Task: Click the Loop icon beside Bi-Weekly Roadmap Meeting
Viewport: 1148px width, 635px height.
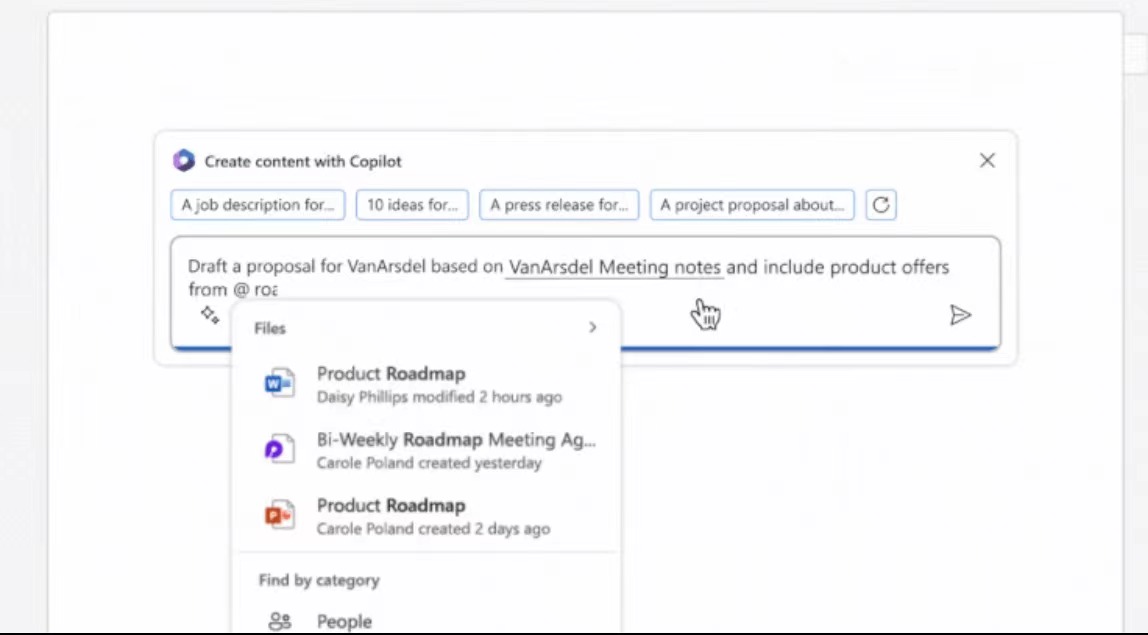Action: tap(279, 450)
